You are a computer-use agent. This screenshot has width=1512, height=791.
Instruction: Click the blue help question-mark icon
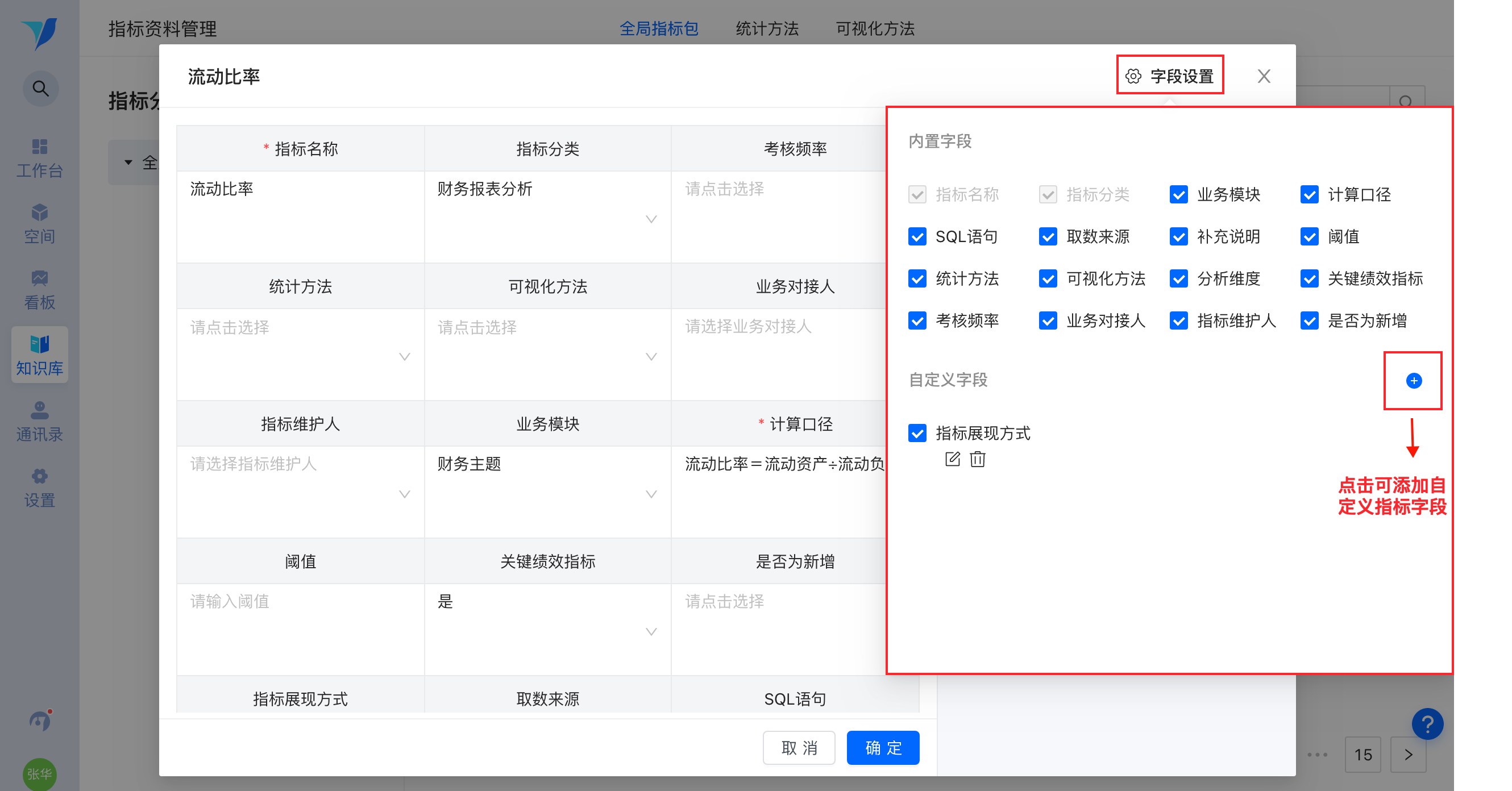[x=1427, y=724]
